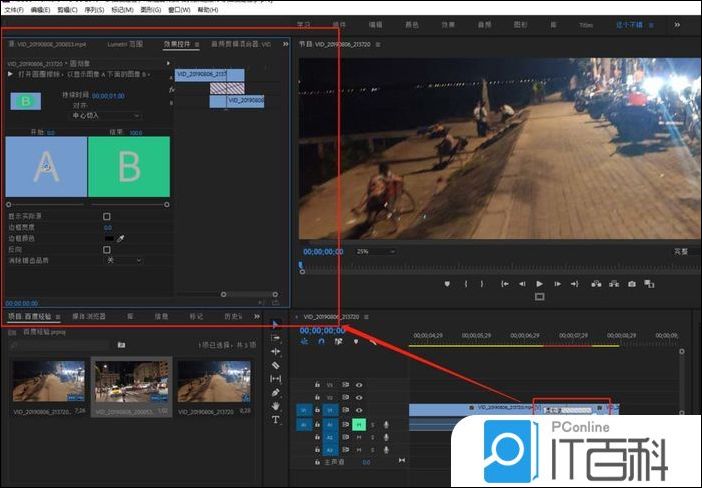Switch to the 效果控件 tab

point(179,44)
